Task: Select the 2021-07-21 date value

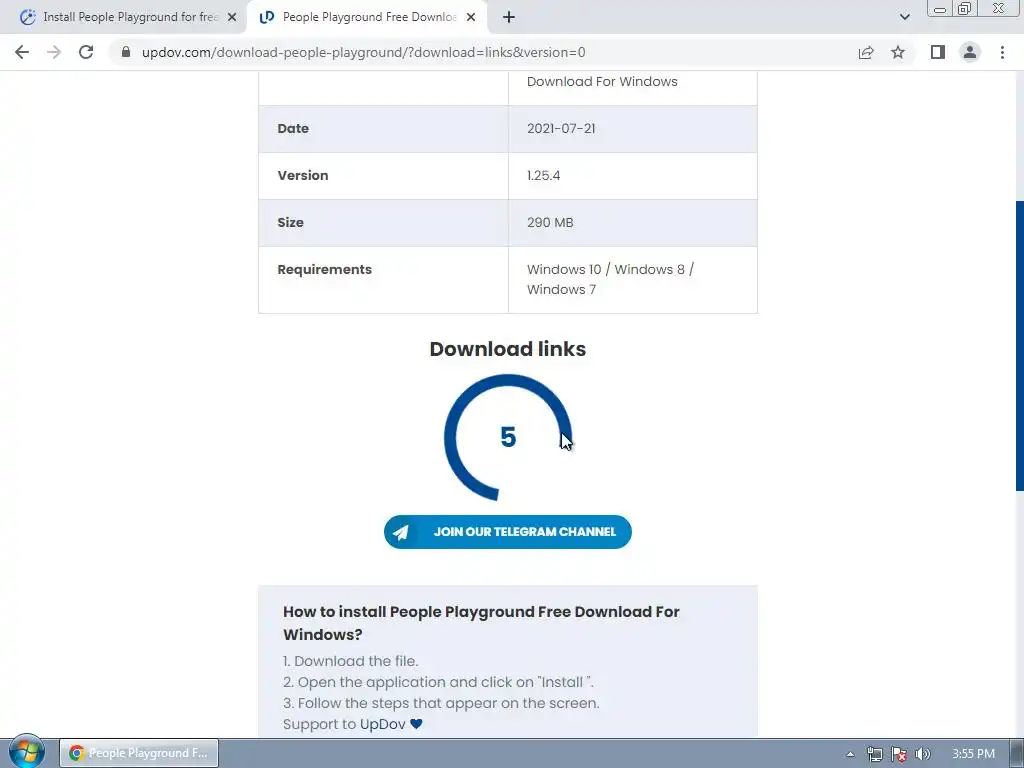Action: 561,129
